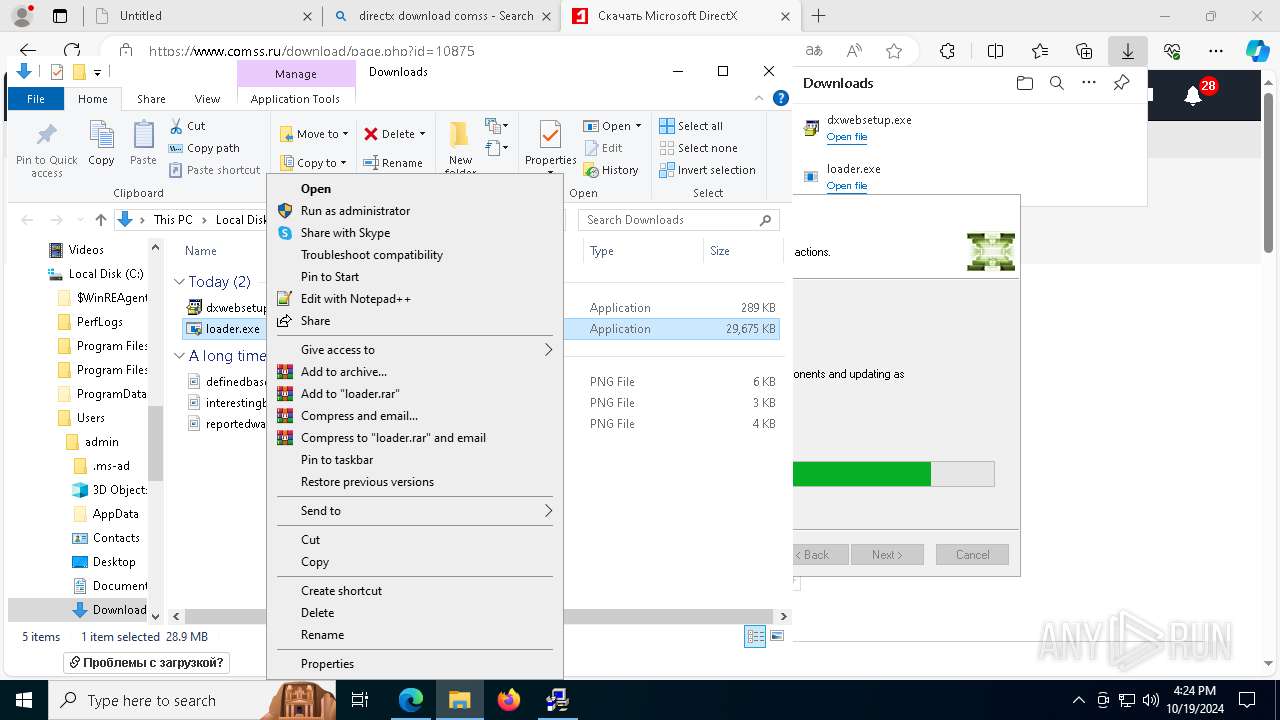Screen dimensions: 1280x720
Task: Open Edge Extensions puzzle icon
Action: coord(947,51)
